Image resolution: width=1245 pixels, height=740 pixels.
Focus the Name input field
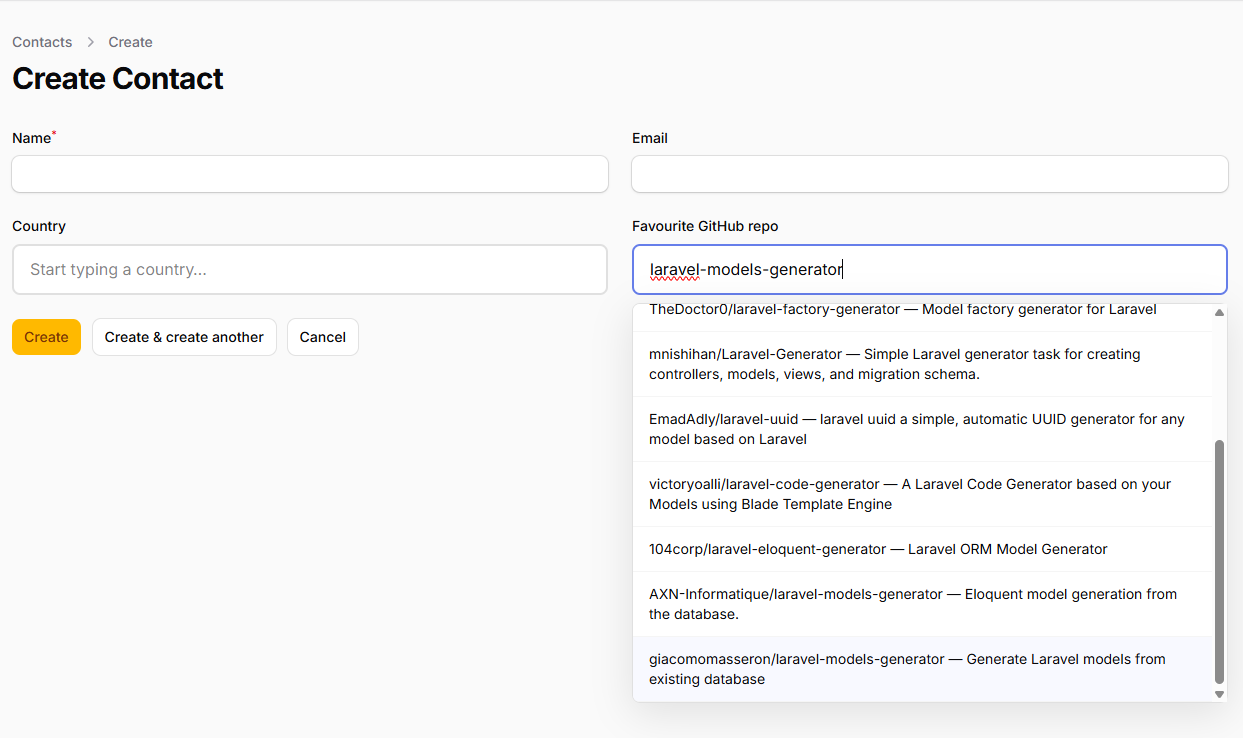click(310, 174)
